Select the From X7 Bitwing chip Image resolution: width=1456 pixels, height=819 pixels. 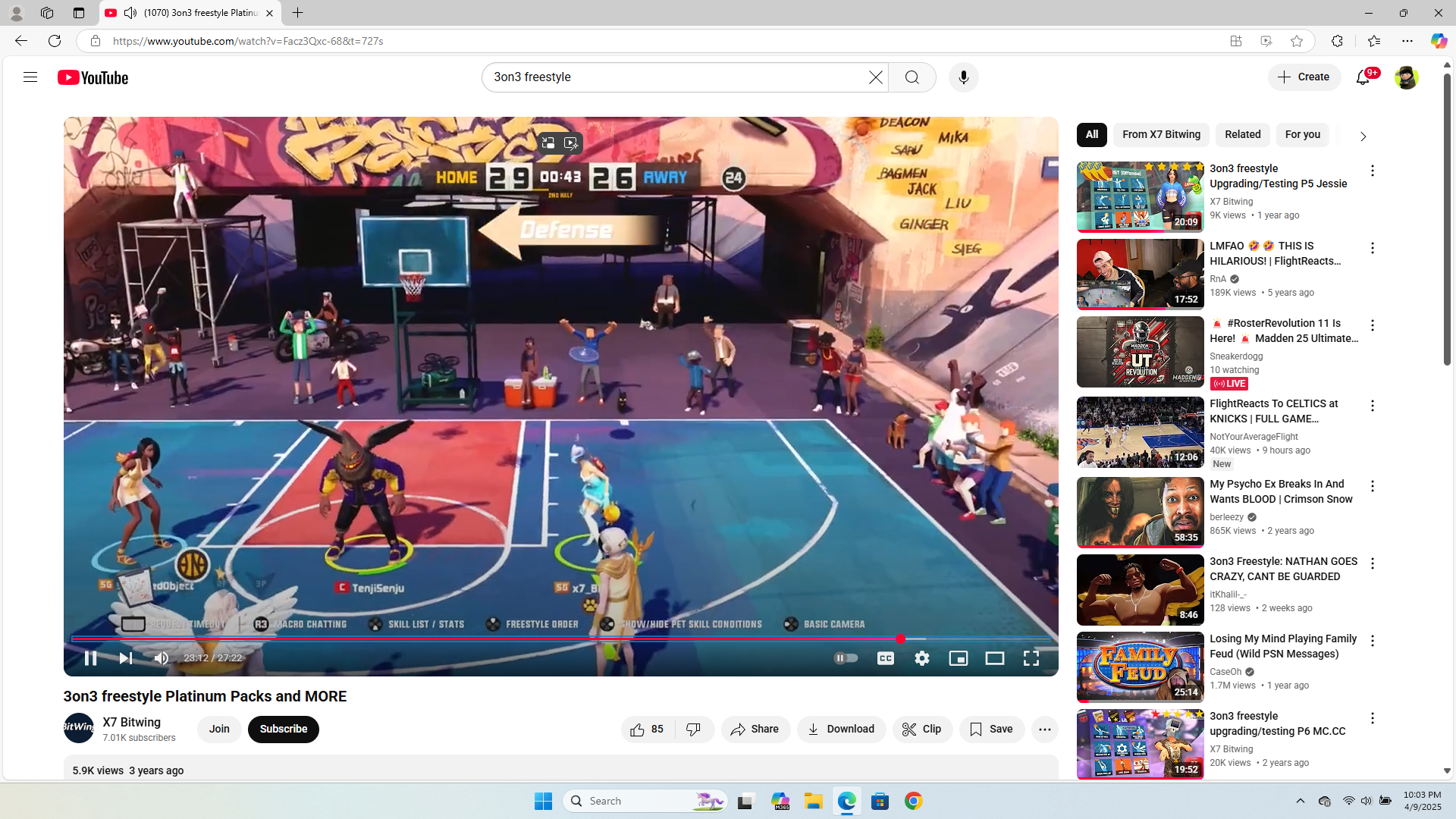coord(1162,135)
